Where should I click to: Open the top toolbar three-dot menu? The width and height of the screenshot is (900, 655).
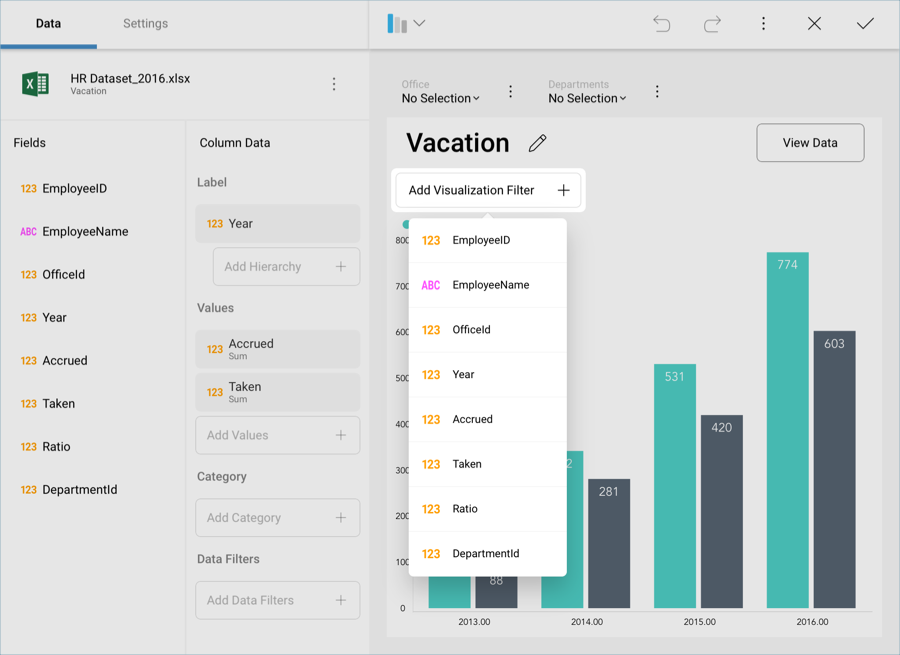(x=763, y=24)
